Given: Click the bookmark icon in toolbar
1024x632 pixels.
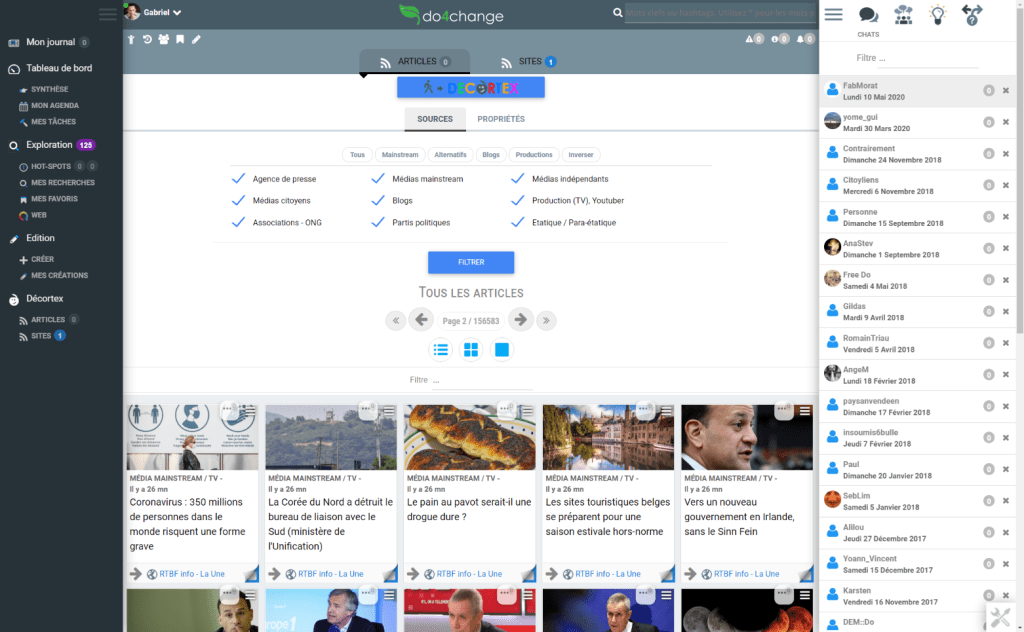Looking at the screenshot, I should tap(180, 39).
